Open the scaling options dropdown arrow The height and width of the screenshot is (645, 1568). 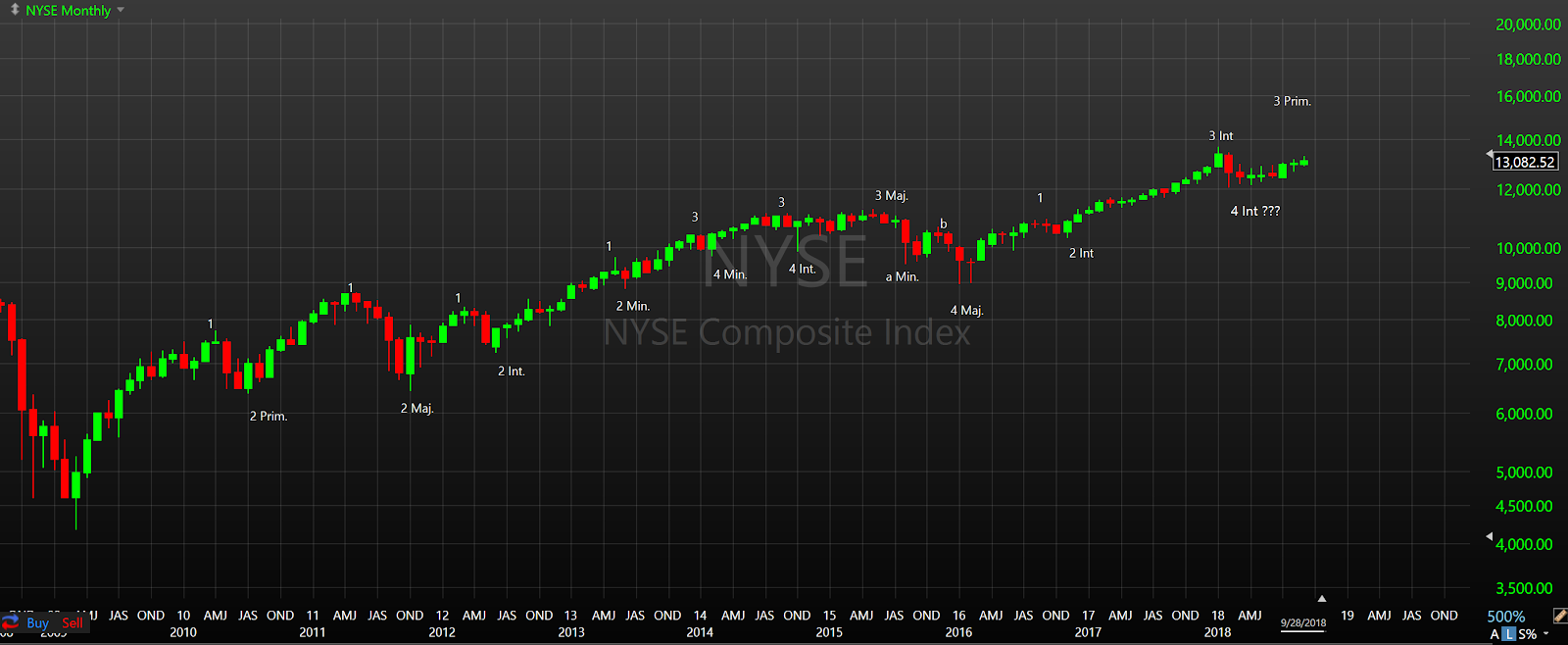[1545, 633]
